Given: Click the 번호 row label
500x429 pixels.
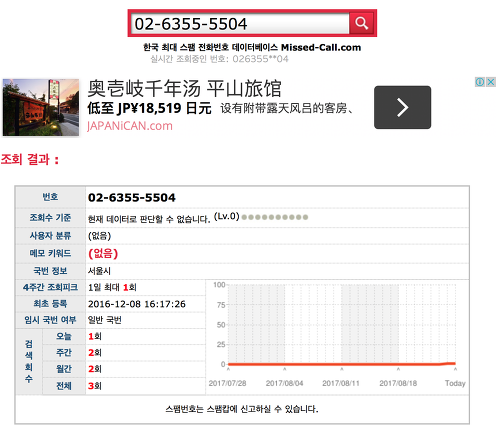Looking at the screenshot, I should click(50, 197).
